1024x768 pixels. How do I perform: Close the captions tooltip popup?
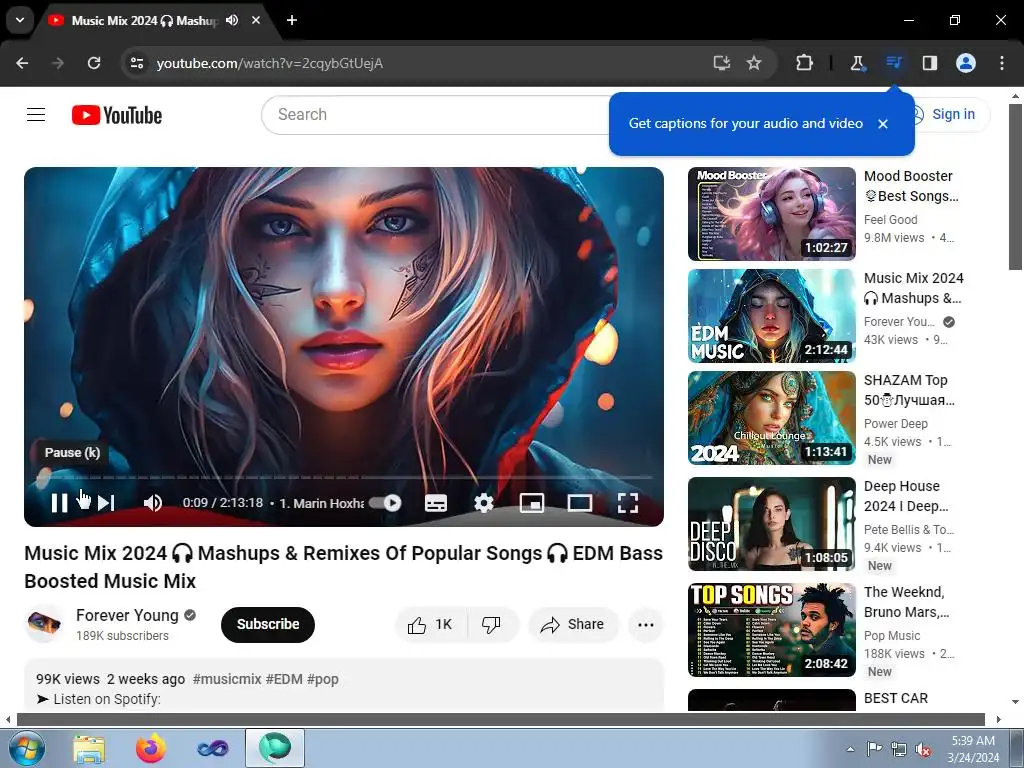pyautogui.click(x=883, y=123)
